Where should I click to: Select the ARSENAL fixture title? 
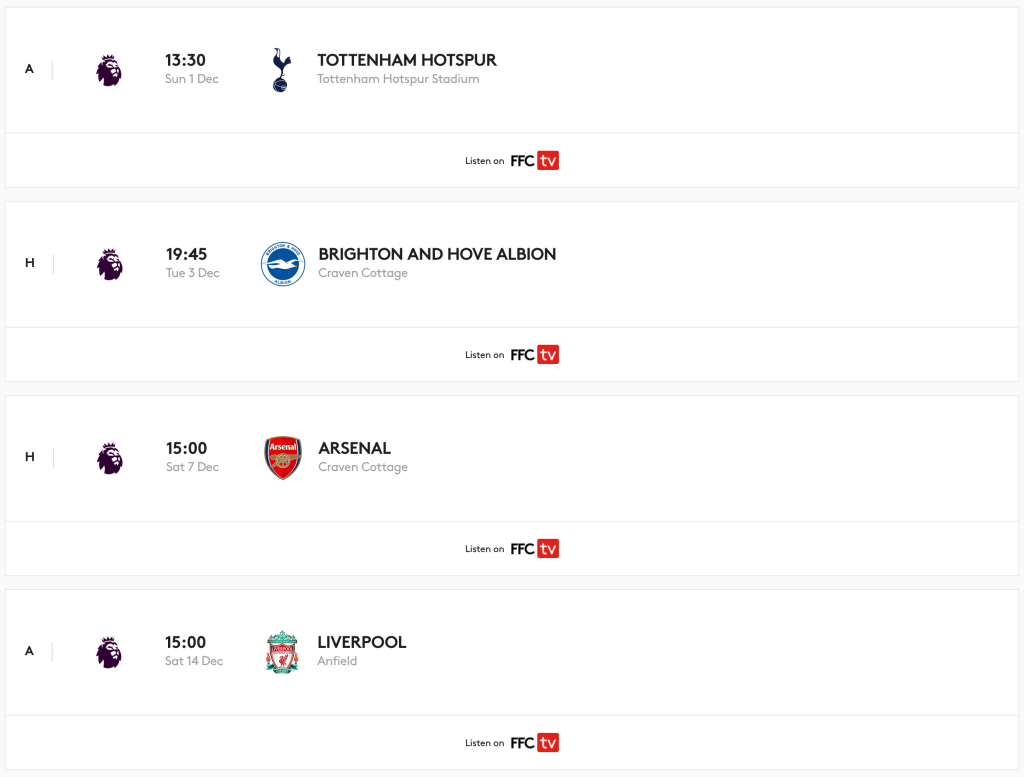pyautogui.click(x=355, y=448)
